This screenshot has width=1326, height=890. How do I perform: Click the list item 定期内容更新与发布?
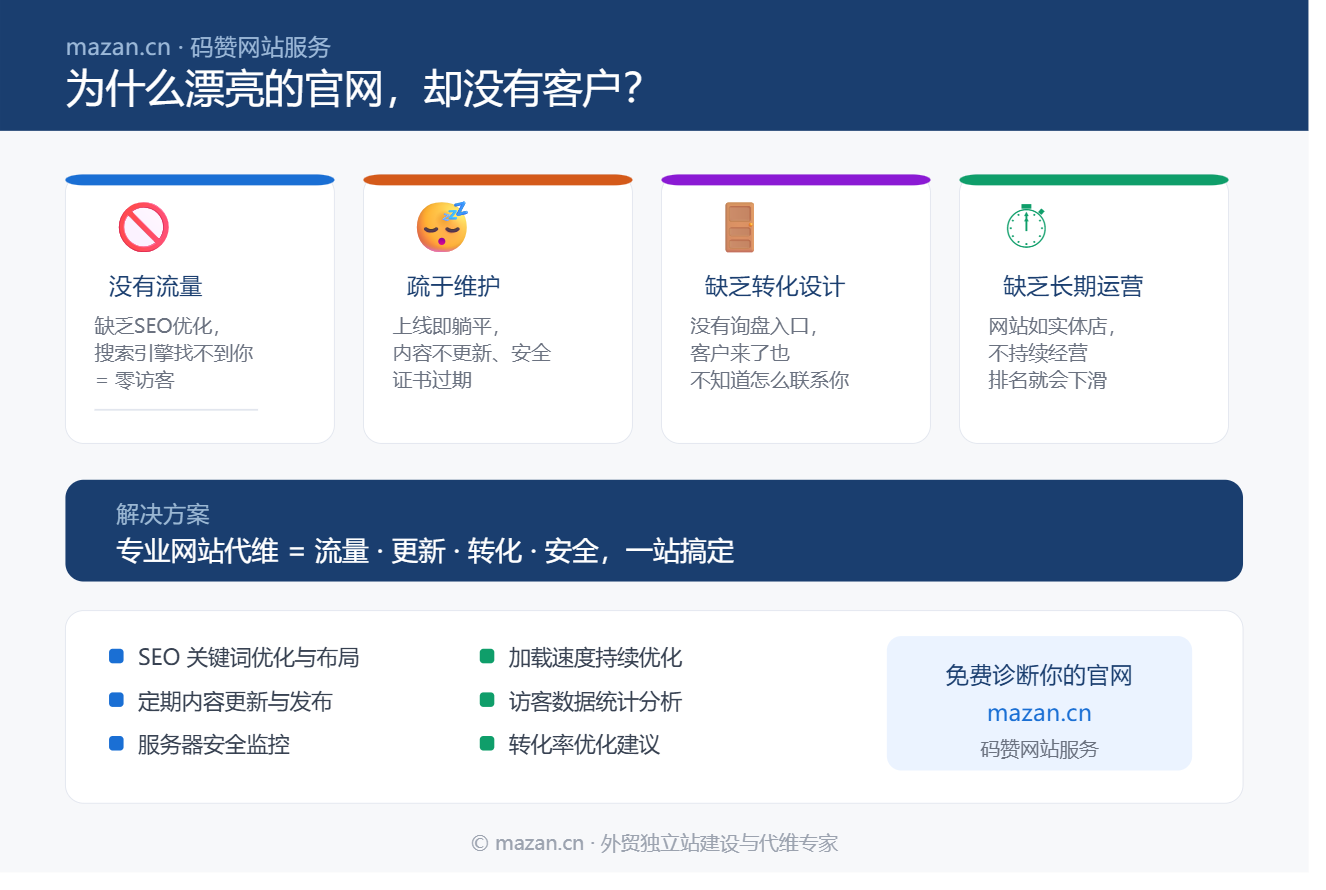[x=235, y=701]
